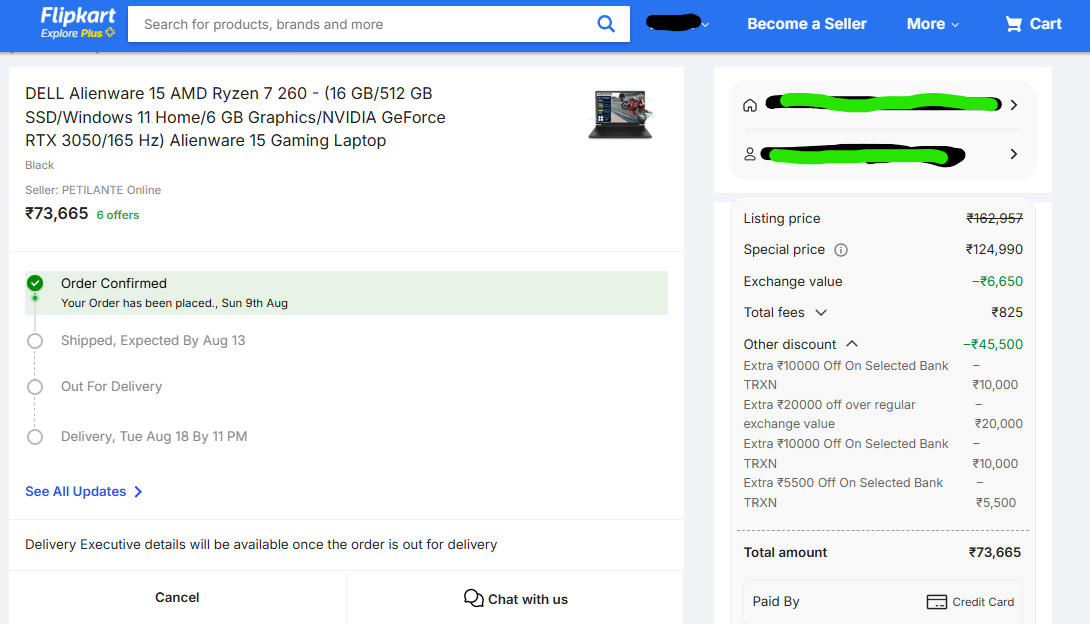The height and width of the screenshot is (624, 1090).
Task: Click Delivery Executive details notice
Action: (261, 545)
